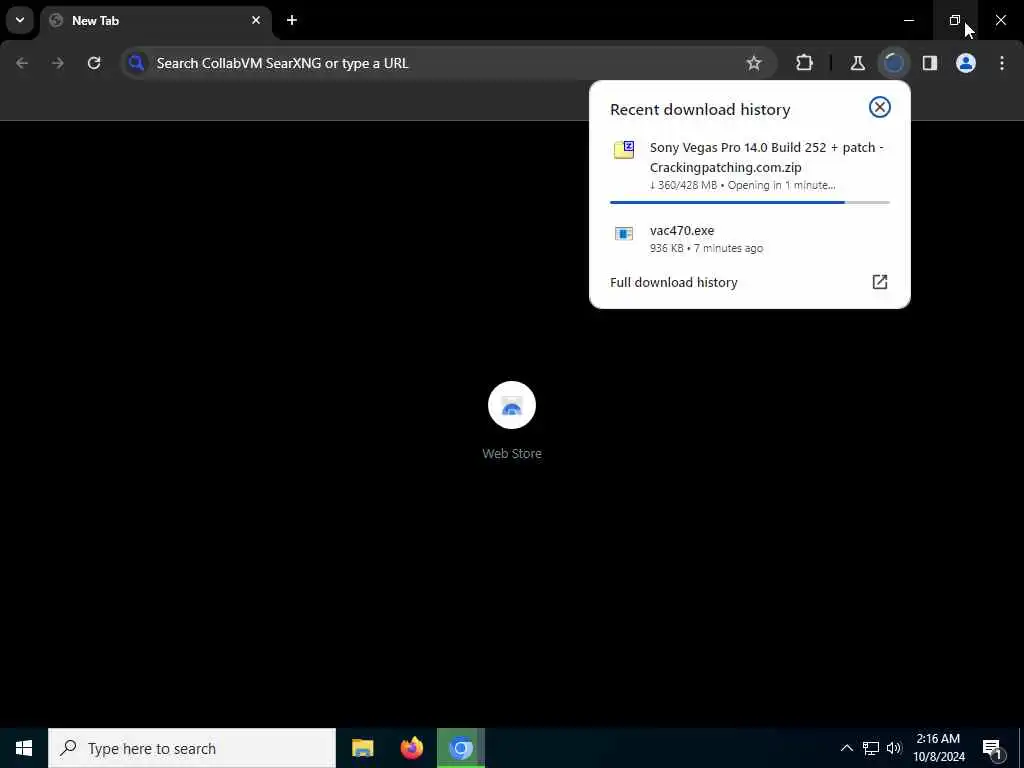The image size is (1024, 768).
Task: Toggle the downloads bubble icon in toolbar
Action: (x=893, y=63)
